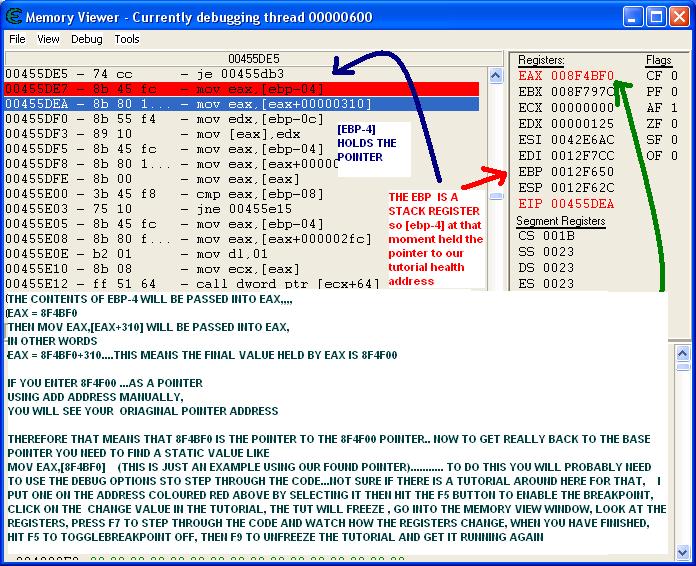Click the EDI register value 0012F7CC
The width and height of the screenshot is (696, 566).
(582, 156)
